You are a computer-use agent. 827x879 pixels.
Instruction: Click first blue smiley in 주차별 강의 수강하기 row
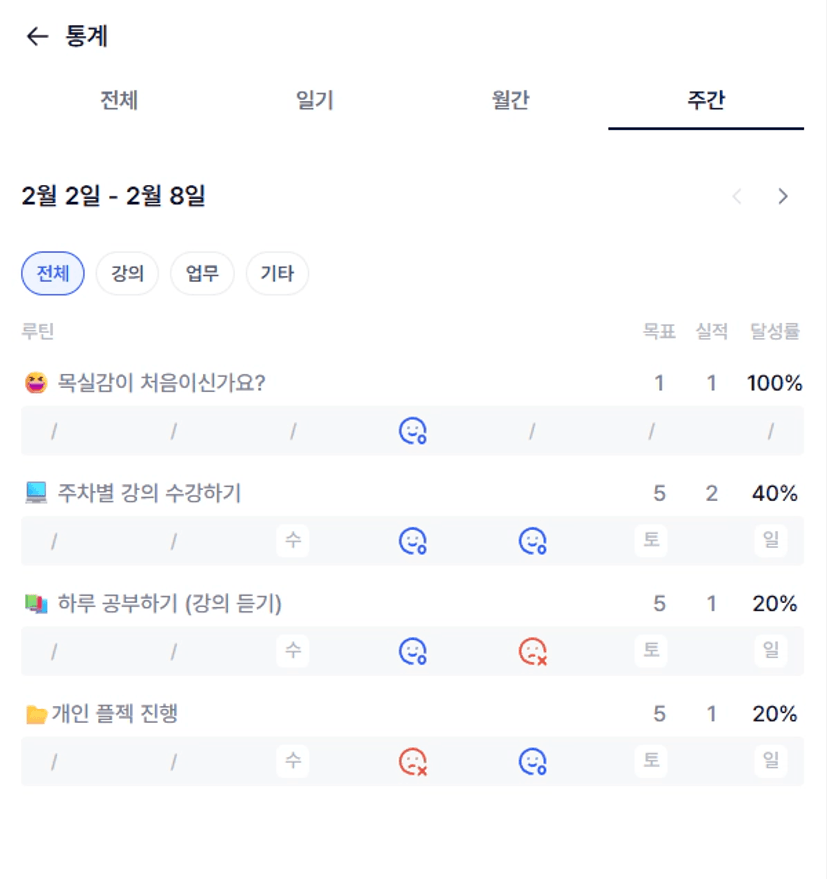pos(412,541)
